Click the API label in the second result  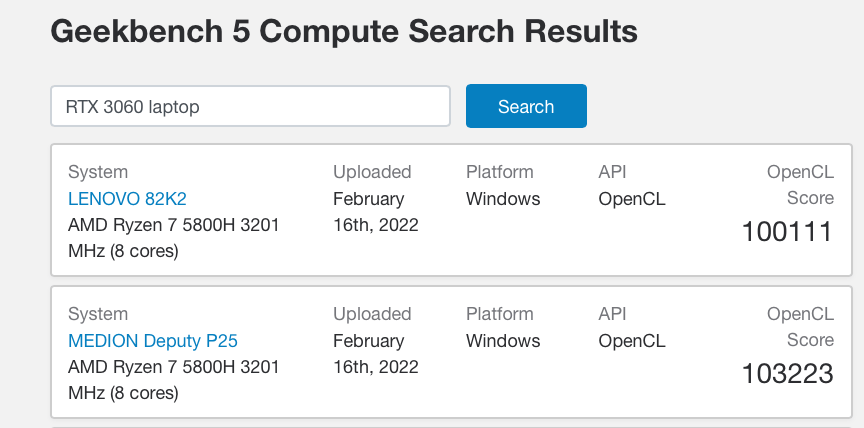[612, 314]
